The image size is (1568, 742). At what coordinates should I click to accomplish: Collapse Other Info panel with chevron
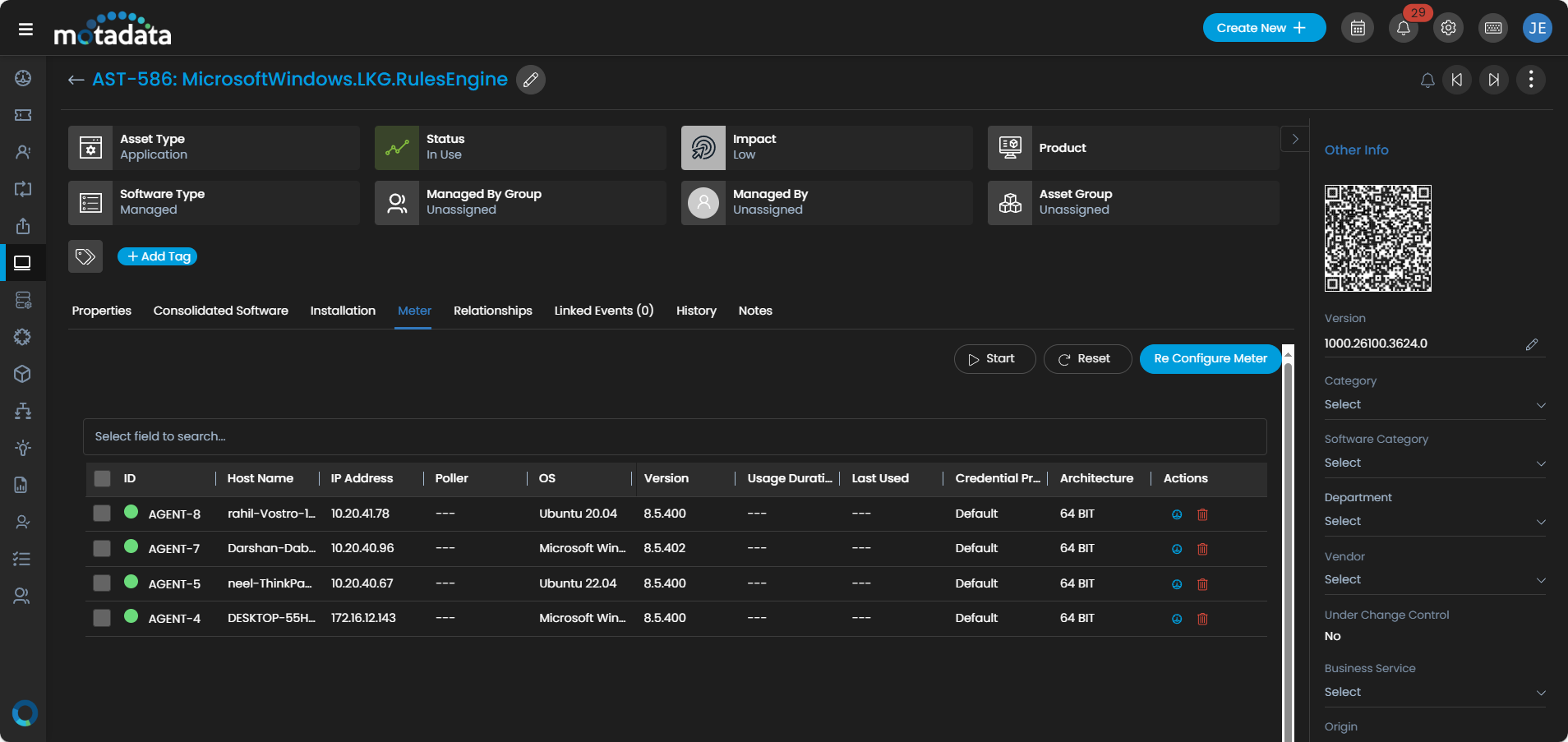click(1295, 139)
